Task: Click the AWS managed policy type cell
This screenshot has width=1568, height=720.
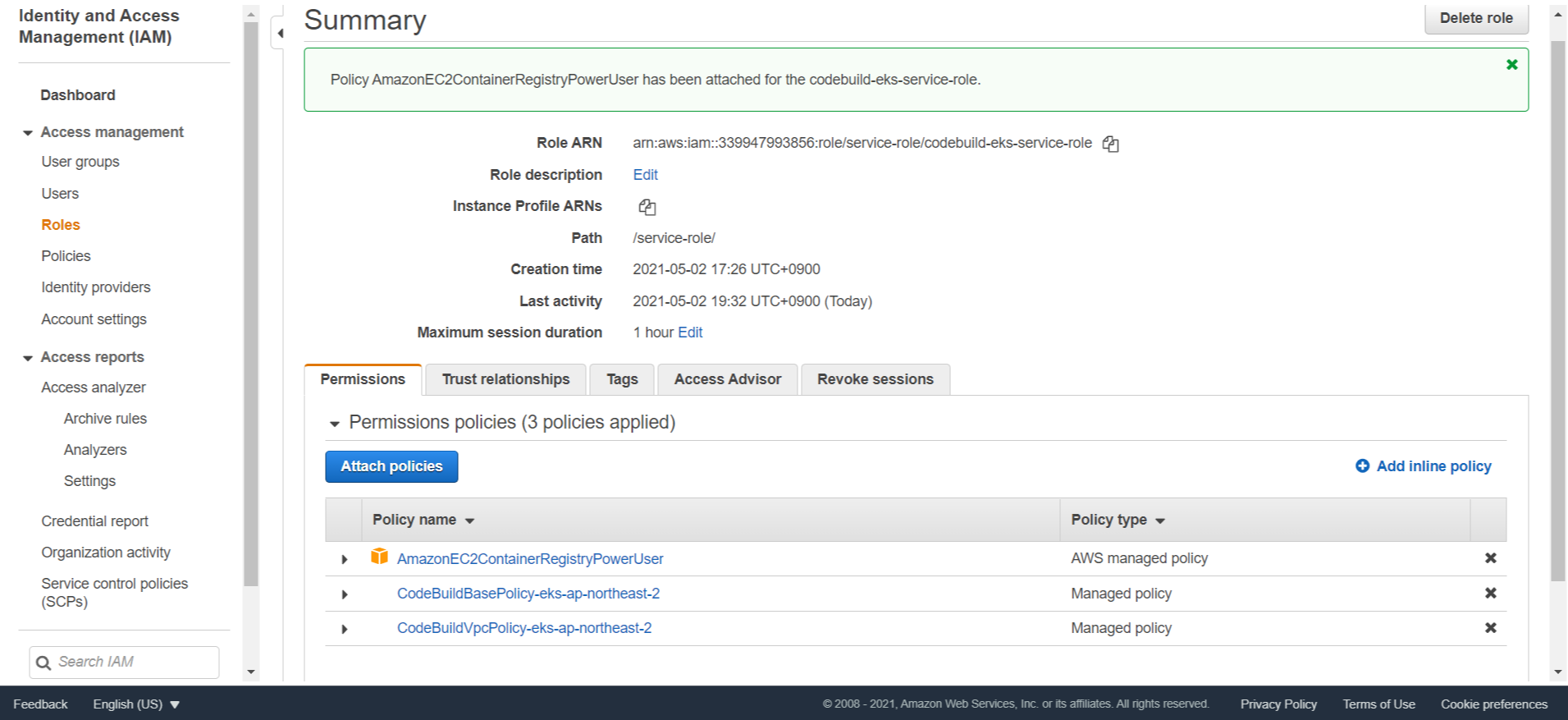Action: [x=1139, y=558]
